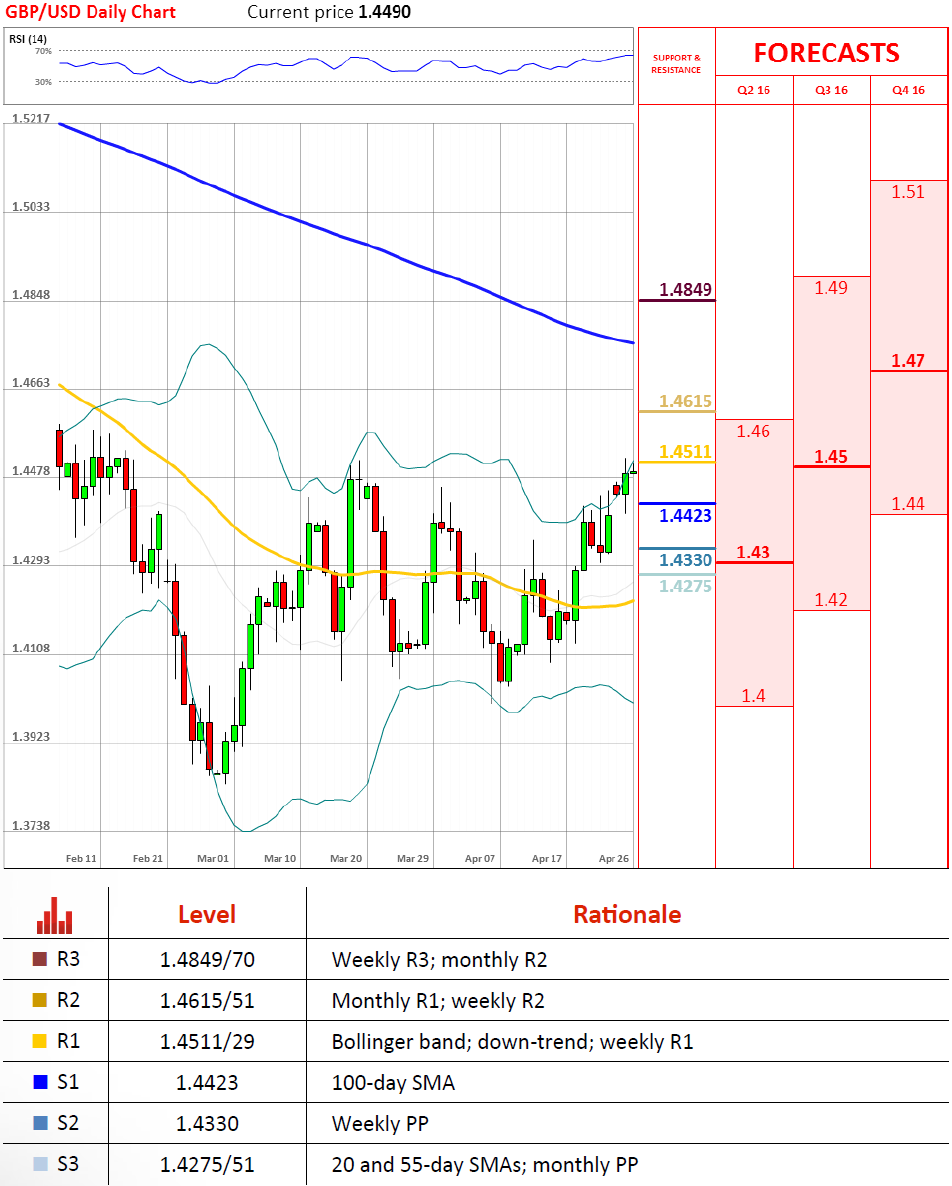Screen dimensions: 952x1186
Task: Click the RSI (14) label
Action: click(x=28, y=39)
